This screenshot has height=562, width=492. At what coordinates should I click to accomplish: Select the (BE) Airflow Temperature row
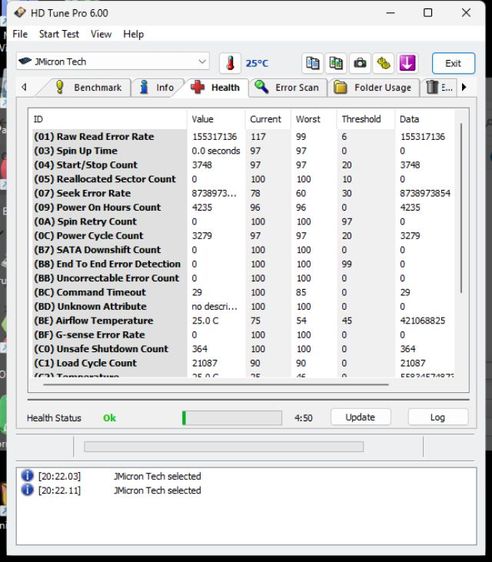pyautogui.click(x=244, y=320)
